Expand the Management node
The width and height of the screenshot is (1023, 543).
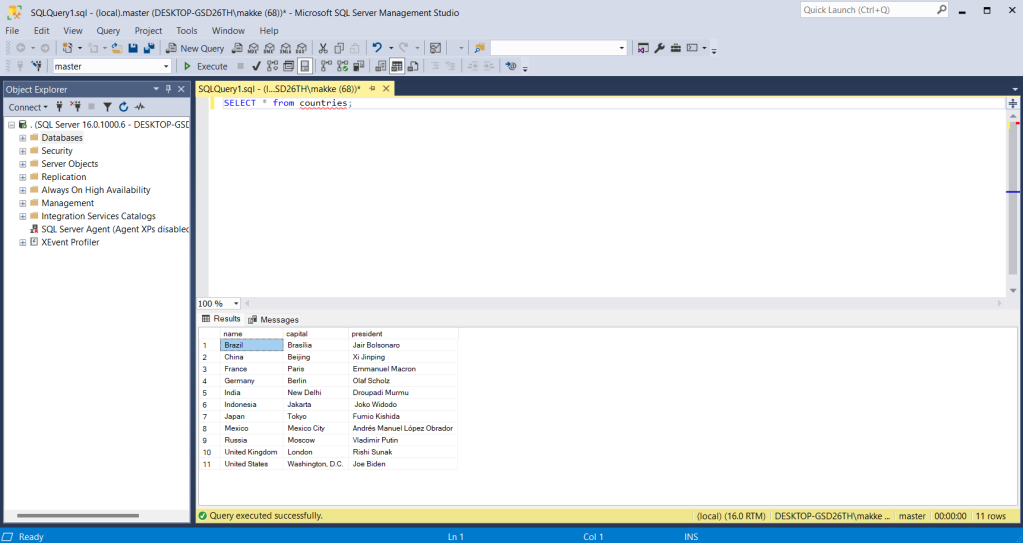[23, 203]
